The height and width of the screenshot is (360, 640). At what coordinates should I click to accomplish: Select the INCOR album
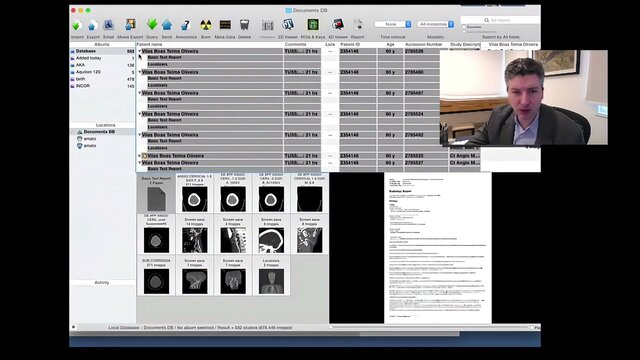pos(82,86)
